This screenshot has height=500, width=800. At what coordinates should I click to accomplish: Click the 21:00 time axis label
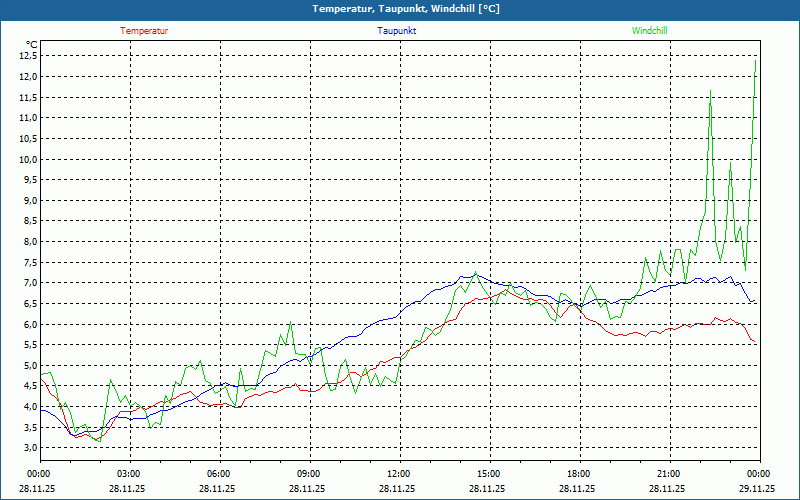pos(668,474)
